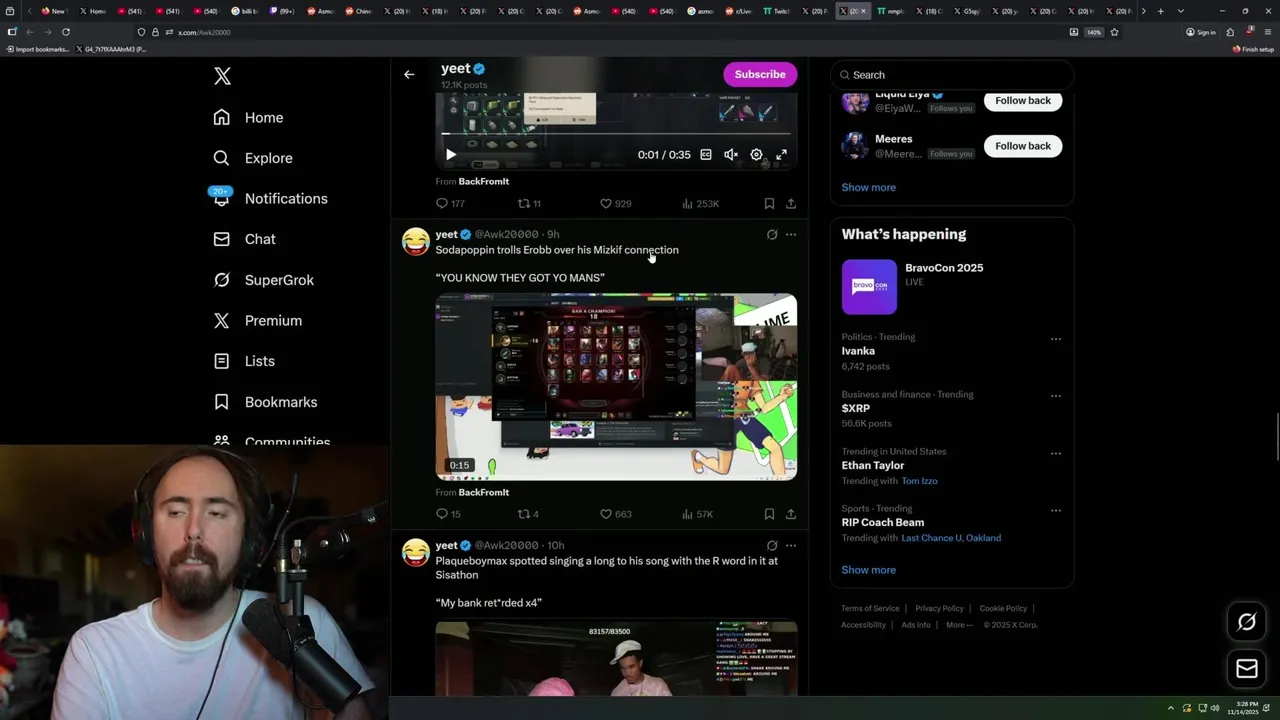The image size is (1280, 720).
Task: Open Grok icon on Sodapoppin post
Action: point(771,235)
